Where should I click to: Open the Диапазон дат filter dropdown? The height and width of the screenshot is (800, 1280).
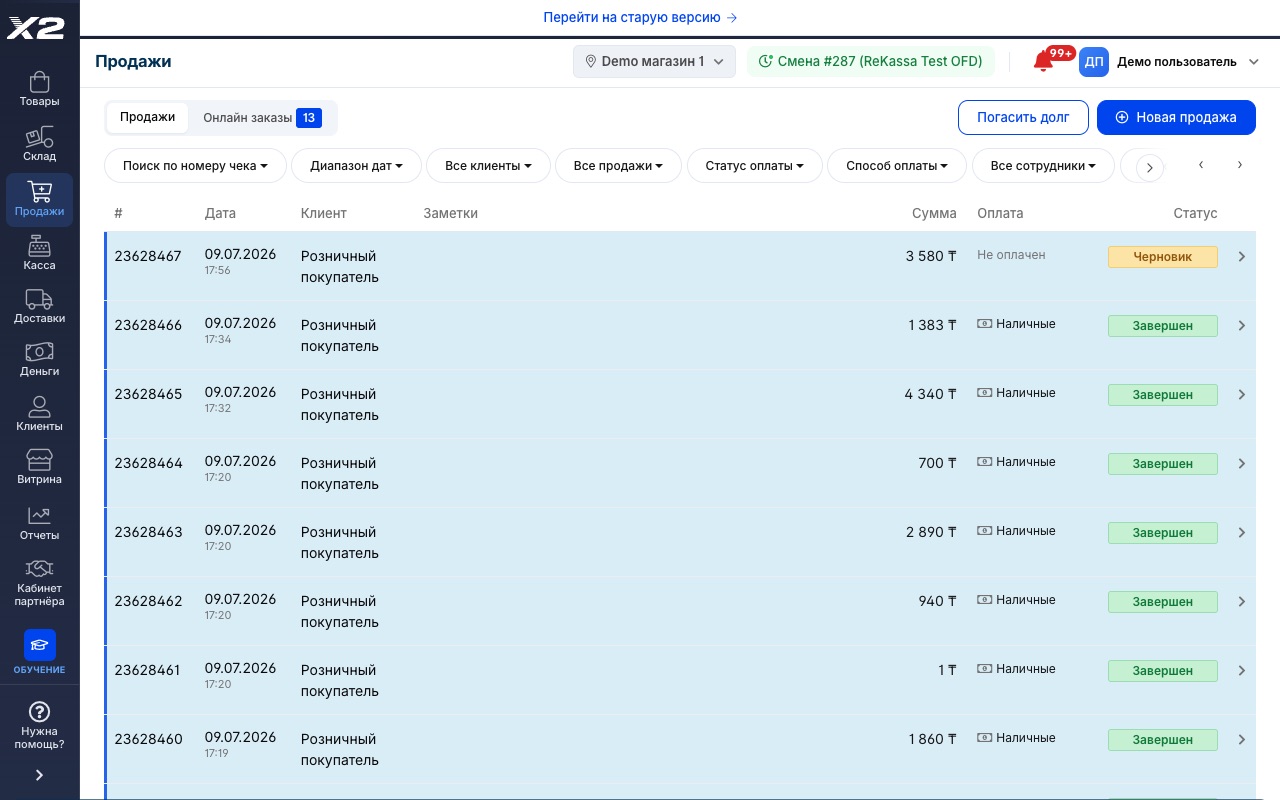coord(356,166)
